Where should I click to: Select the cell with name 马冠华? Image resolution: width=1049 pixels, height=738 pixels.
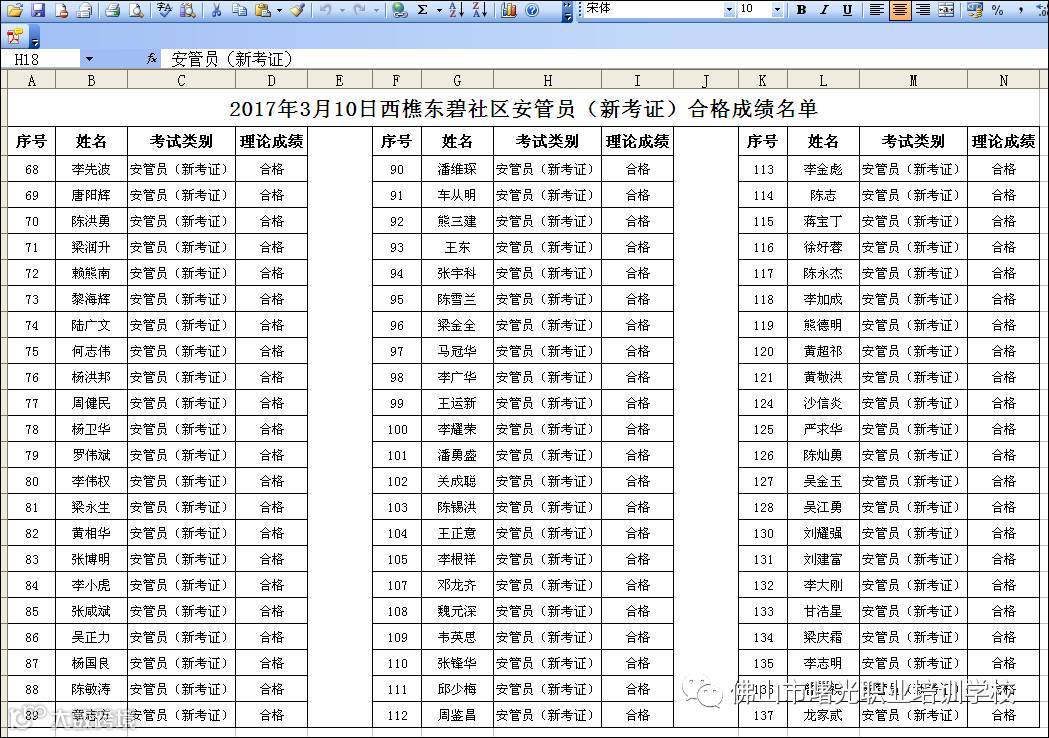point(457,351)
